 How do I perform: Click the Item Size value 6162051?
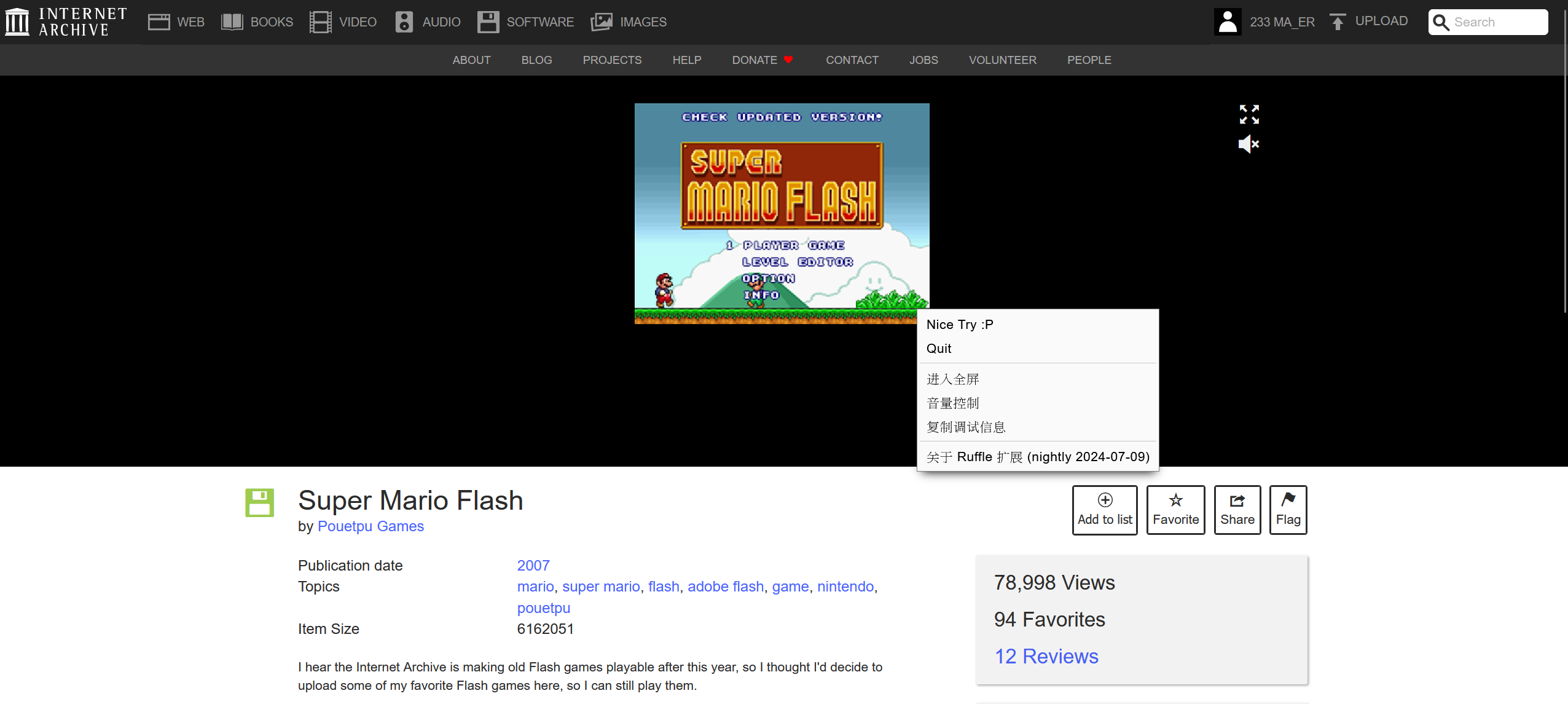coord(546,629)
